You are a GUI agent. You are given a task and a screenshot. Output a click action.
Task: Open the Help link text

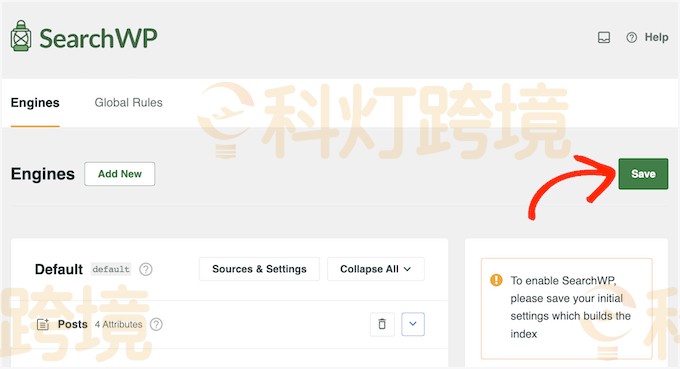pyautogui.click(x=656, y=37)
